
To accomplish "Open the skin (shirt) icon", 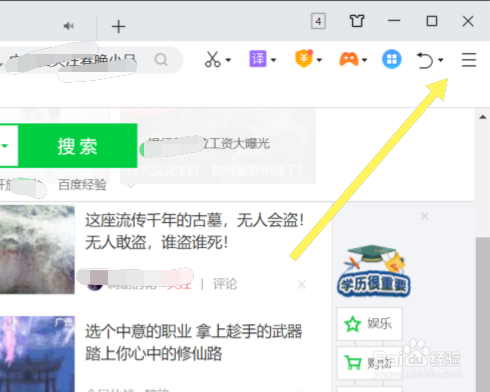I will 357,21.
